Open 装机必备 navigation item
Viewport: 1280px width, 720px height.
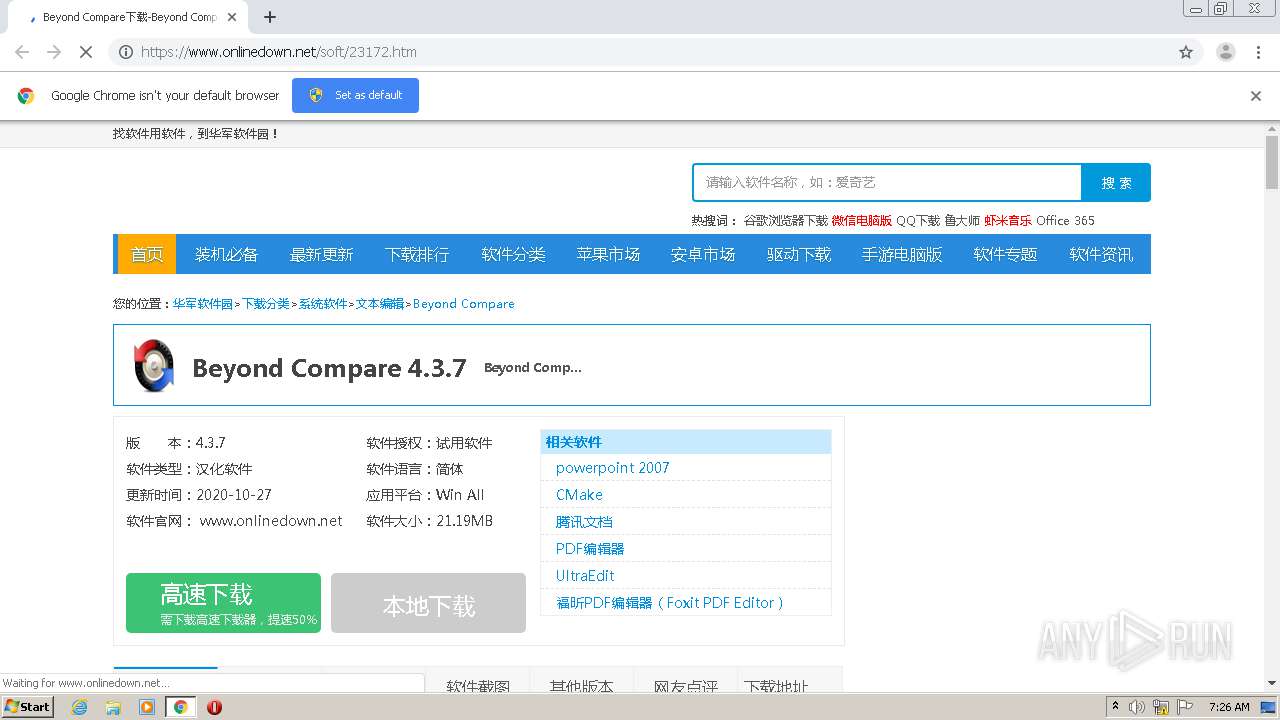(x=226, y=254)
